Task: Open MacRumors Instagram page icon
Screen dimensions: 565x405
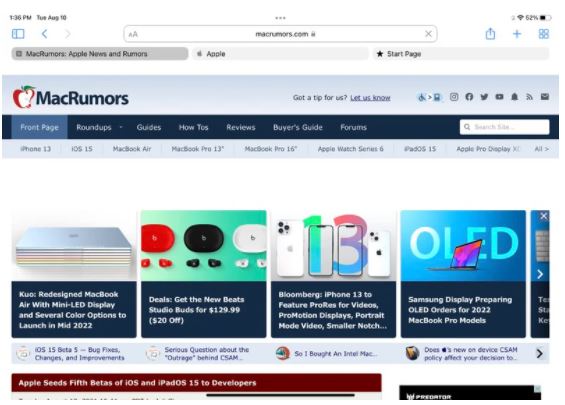Action: pyautogui.click(x=454, y=97)
